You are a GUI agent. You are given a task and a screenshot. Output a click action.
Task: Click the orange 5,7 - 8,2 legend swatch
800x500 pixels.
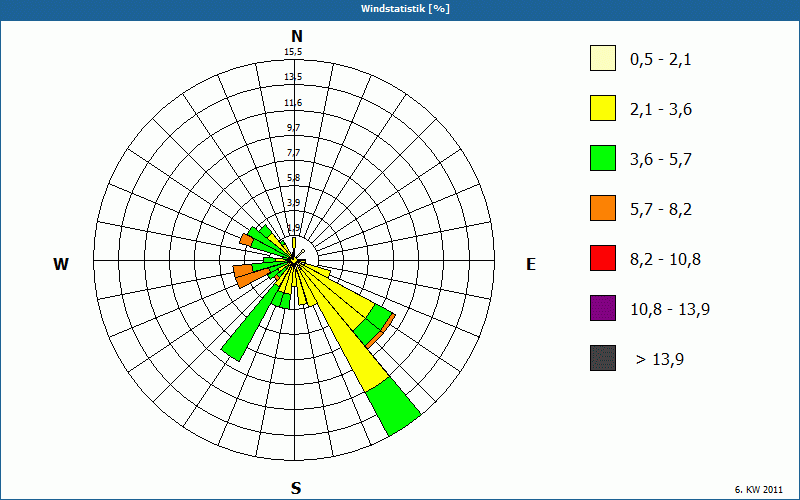603,208
